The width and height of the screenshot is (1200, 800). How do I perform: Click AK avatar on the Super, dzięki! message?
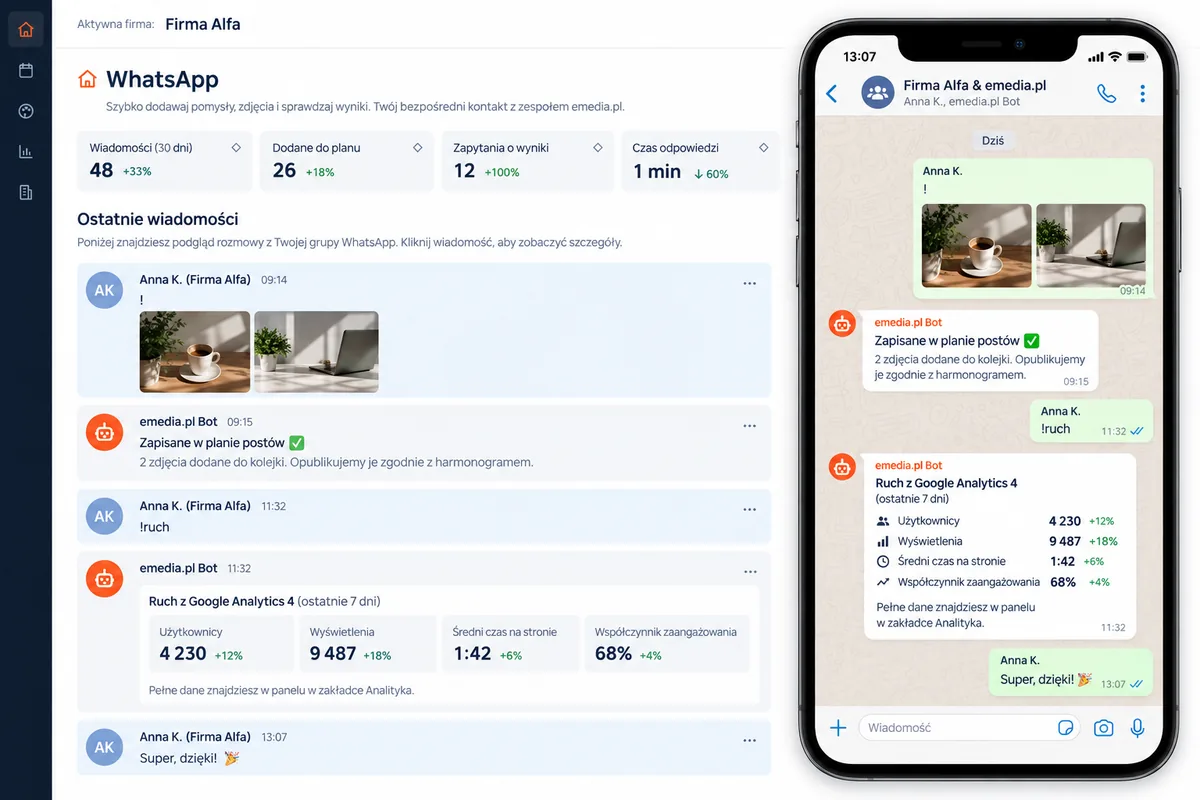104,747
